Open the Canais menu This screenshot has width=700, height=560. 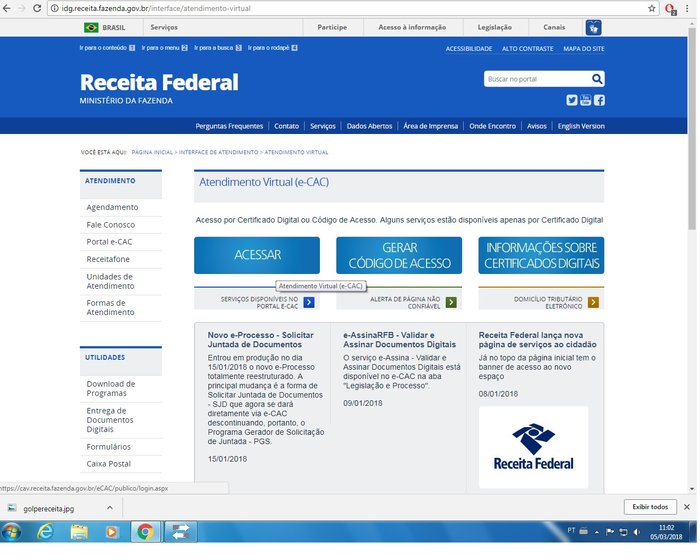tap(554, 27)
